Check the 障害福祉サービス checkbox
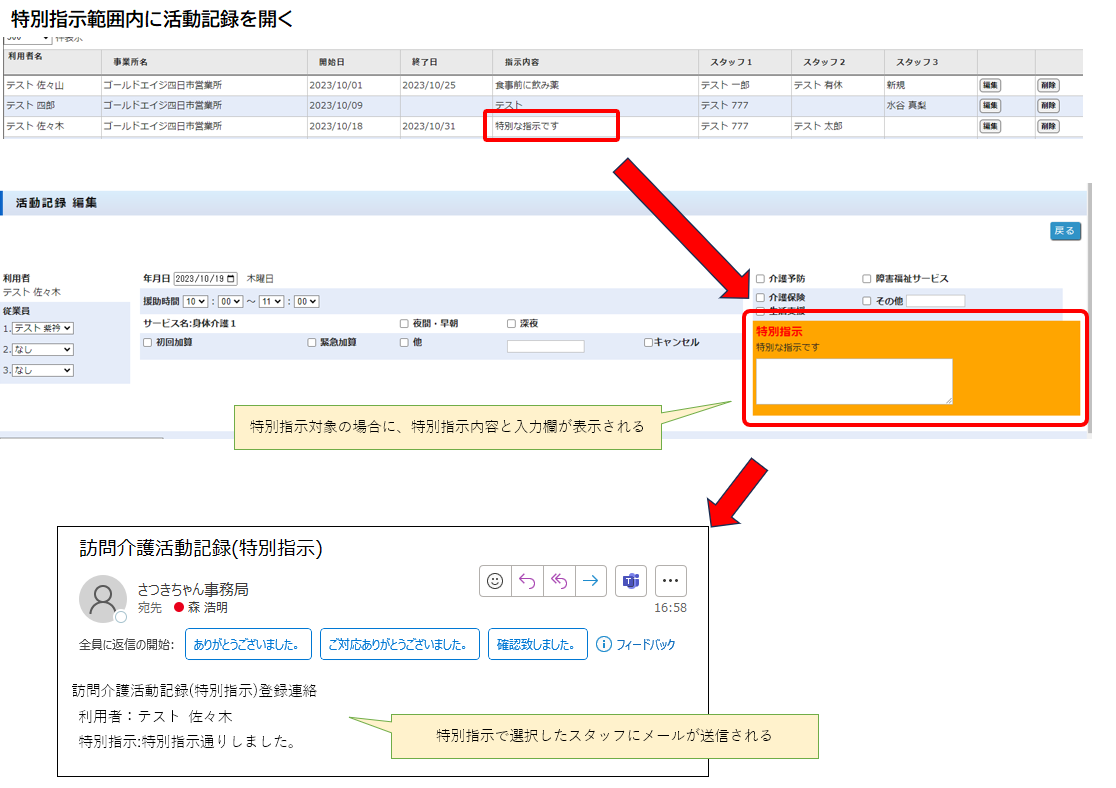 tap(867, 279)
